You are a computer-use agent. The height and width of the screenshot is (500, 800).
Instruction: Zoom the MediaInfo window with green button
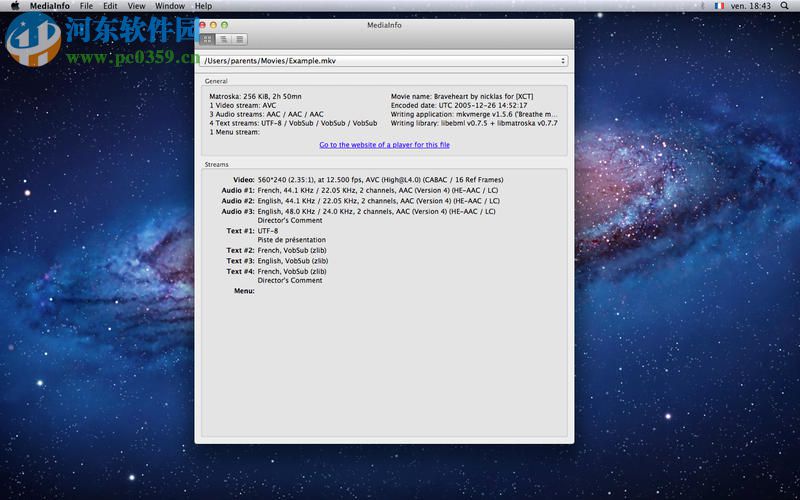[224, 25]
